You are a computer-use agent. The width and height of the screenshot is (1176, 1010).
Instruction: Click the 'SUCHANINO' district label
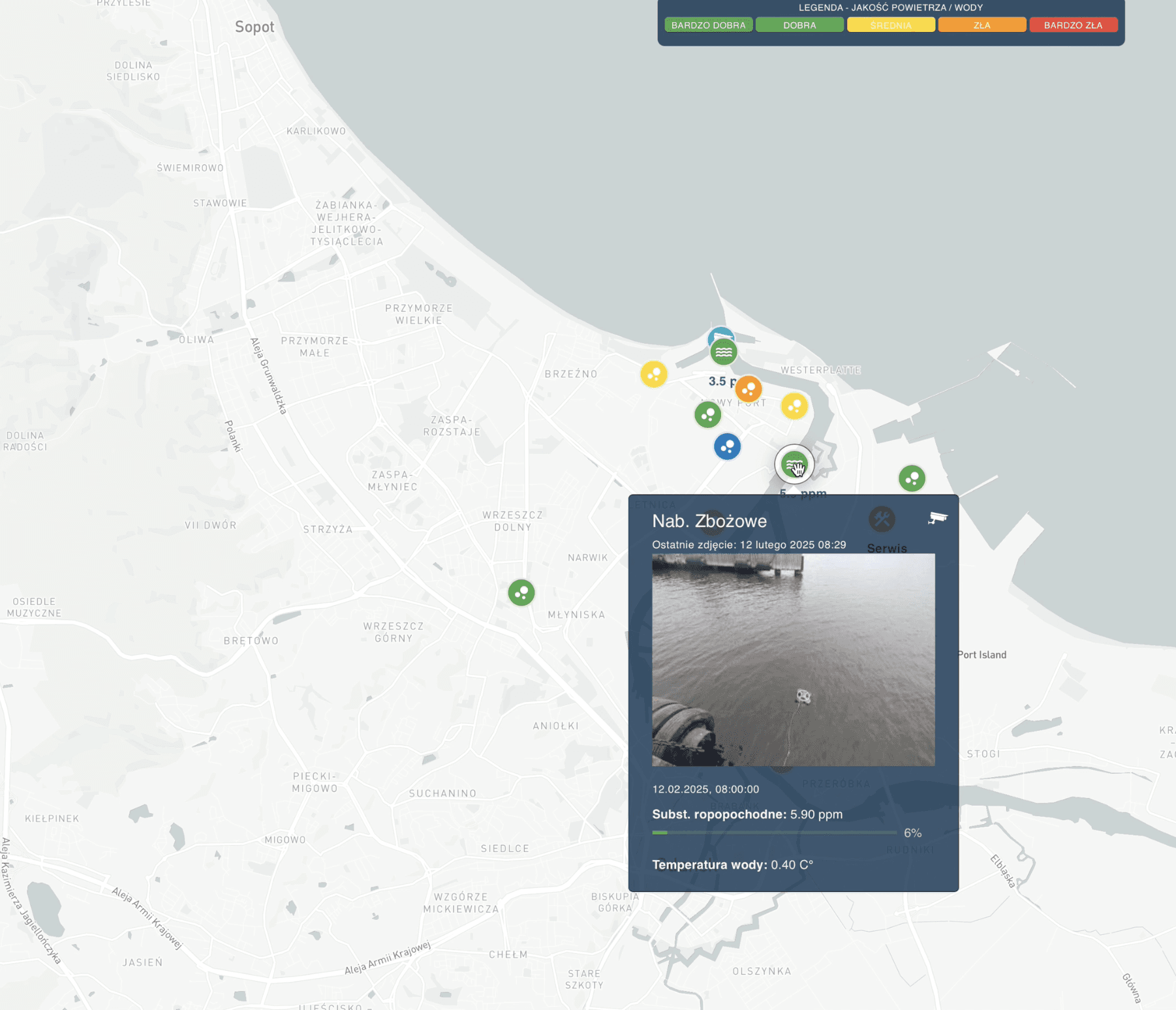pyautogui.click(x=442, y=793)
